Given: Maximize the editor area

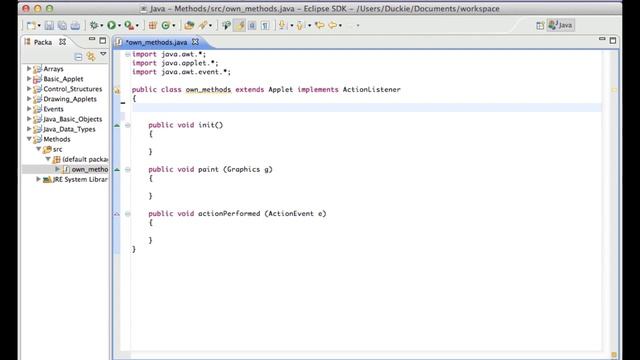Looking at the screenshot, I should [613, 40].
